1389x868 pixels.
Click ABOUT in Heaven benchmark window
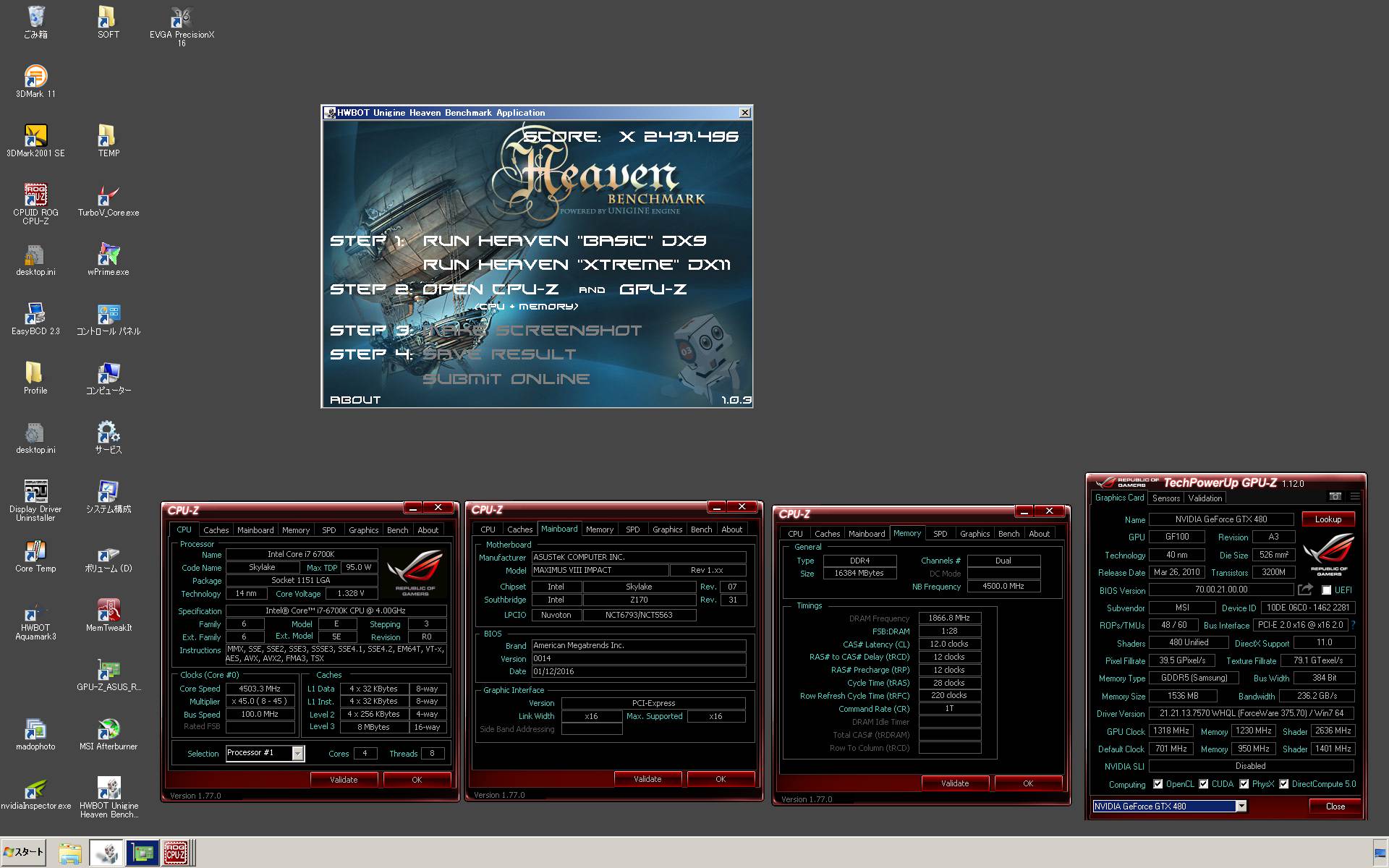[355, 400]
